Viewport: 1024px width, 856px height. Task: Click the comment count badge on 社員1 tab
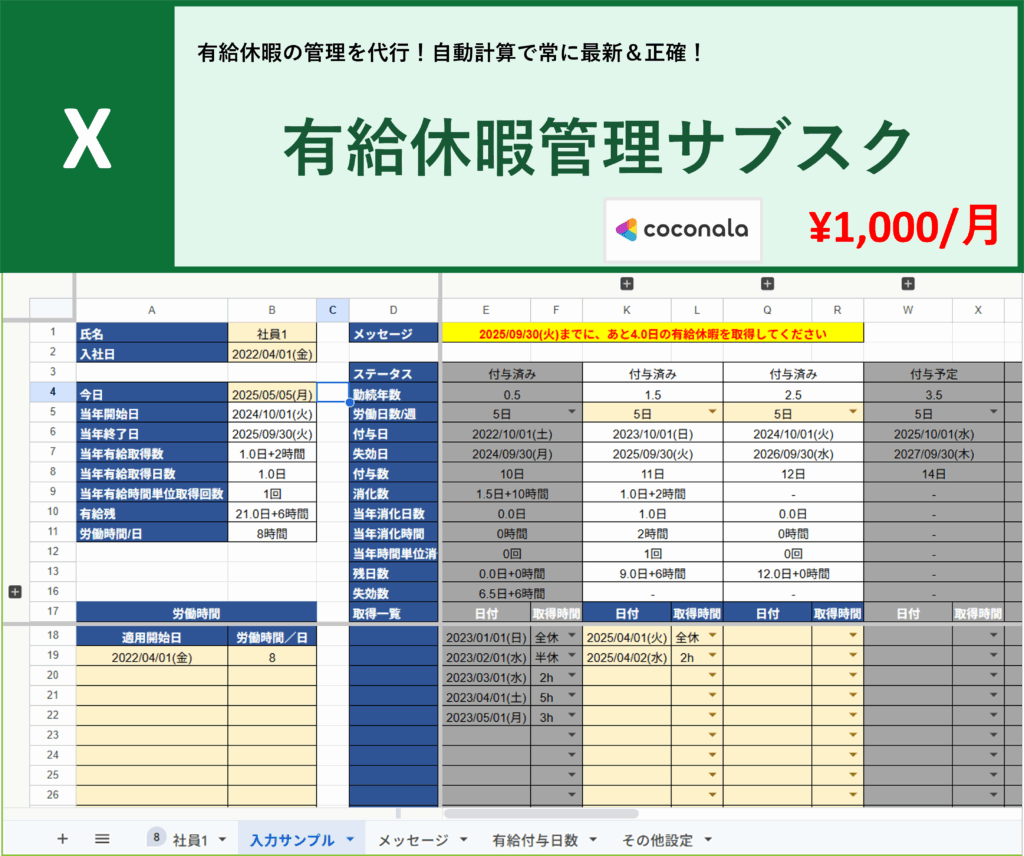[x=157, y=837]
